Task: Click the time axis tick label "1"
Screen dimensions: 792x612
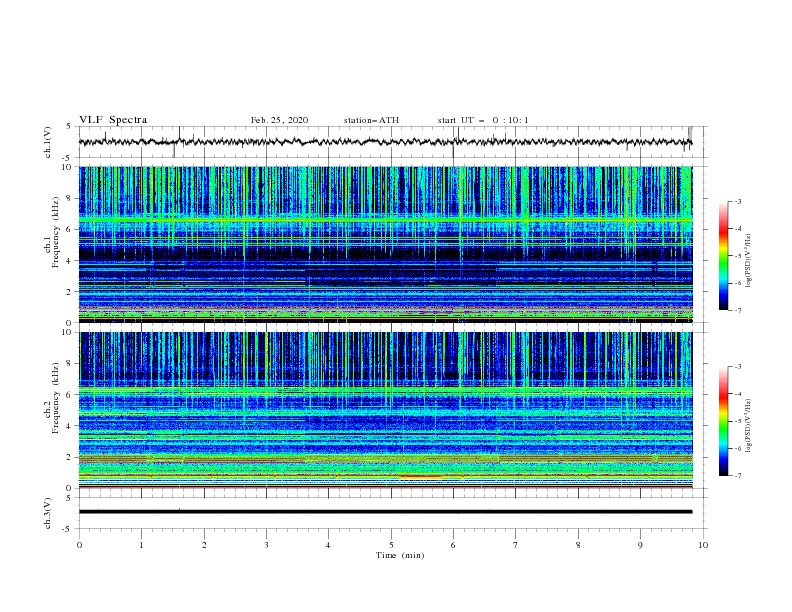Action: coord(141,545)
